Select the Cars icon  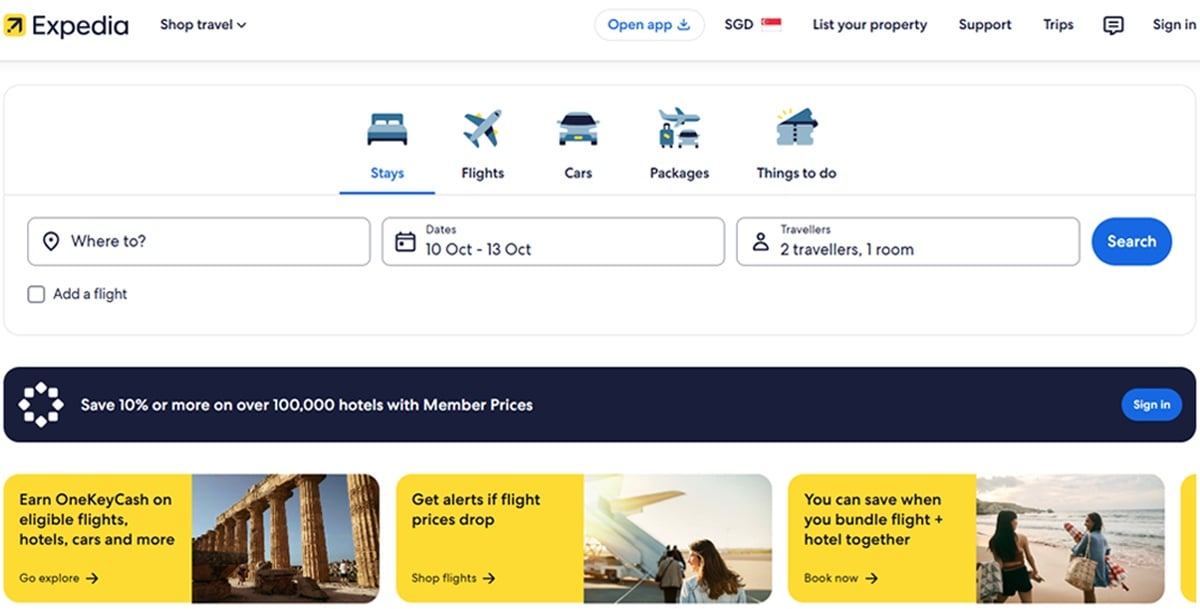pos(578,129)
